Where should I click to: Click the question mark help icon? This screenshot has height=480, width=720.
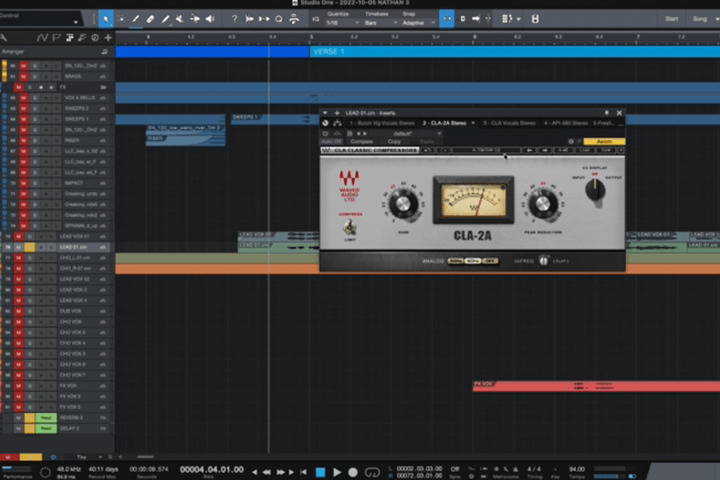(x=234, y=19)
